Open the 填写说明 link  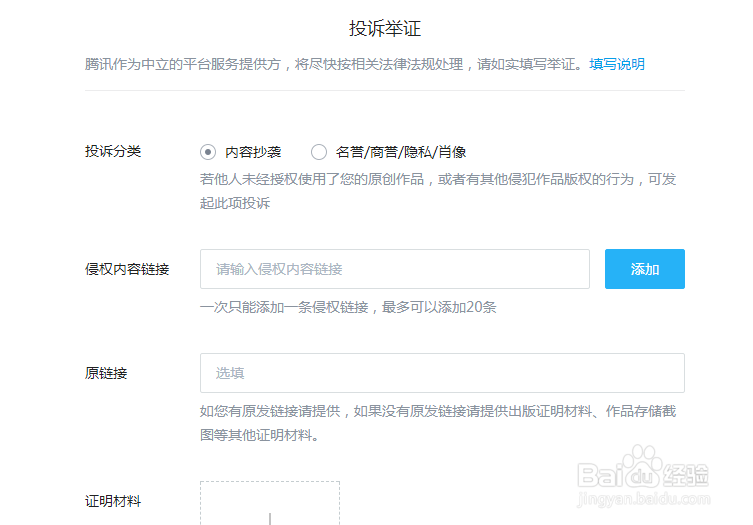[x=617, y=64]
